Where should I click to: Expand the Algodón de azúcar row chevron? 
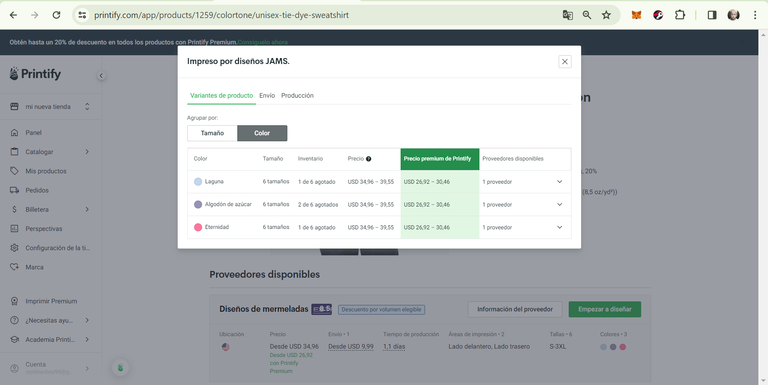pyautogui.click(x=559, y=204)
